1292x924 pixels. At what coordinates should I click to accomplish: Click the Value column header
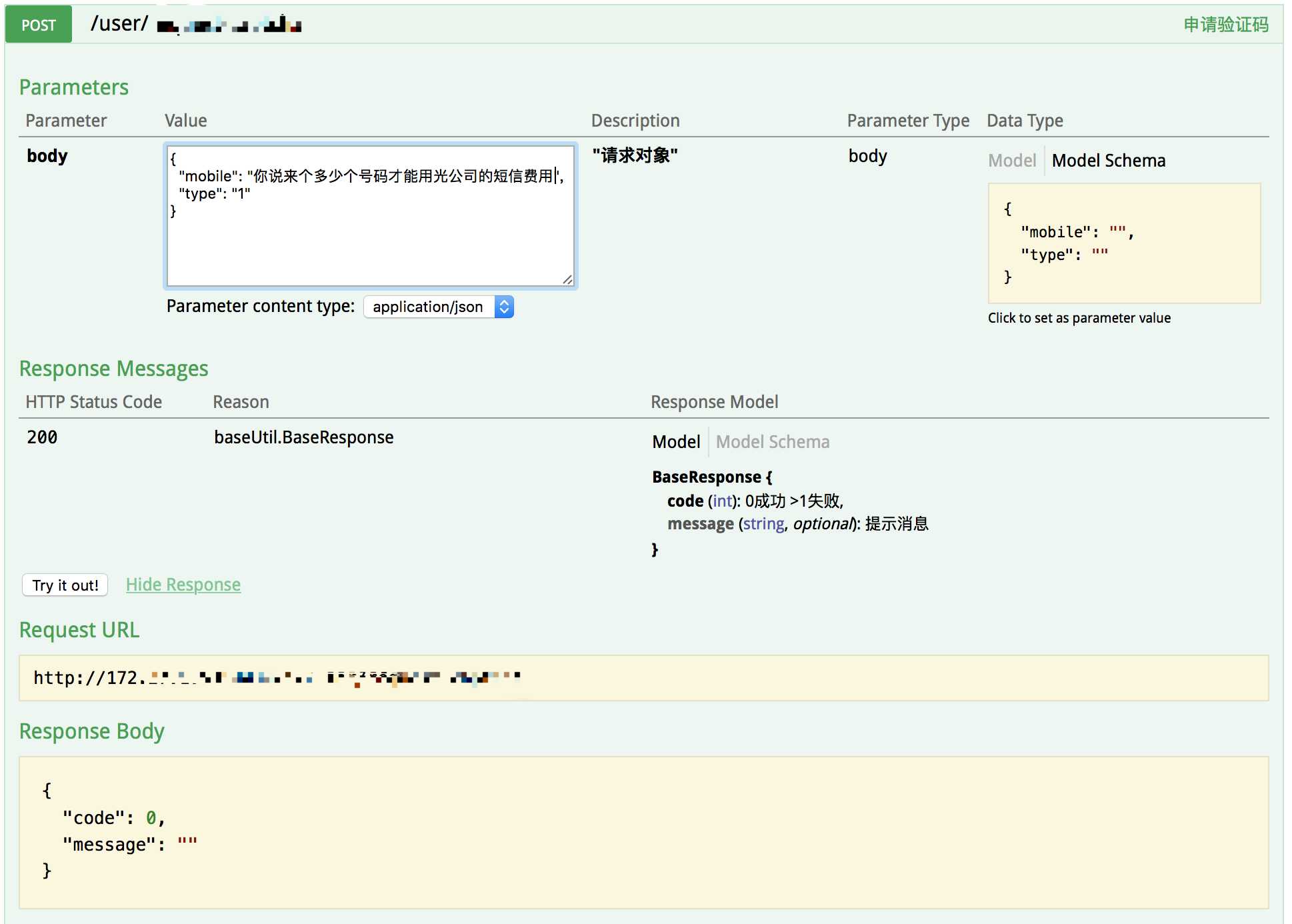186,121
